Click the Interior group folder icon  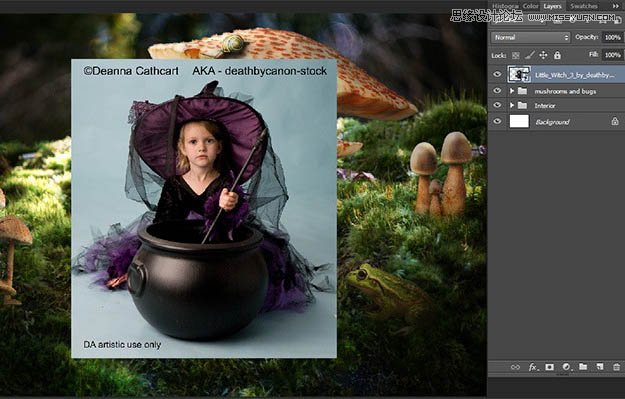click(x=522, y=106)
